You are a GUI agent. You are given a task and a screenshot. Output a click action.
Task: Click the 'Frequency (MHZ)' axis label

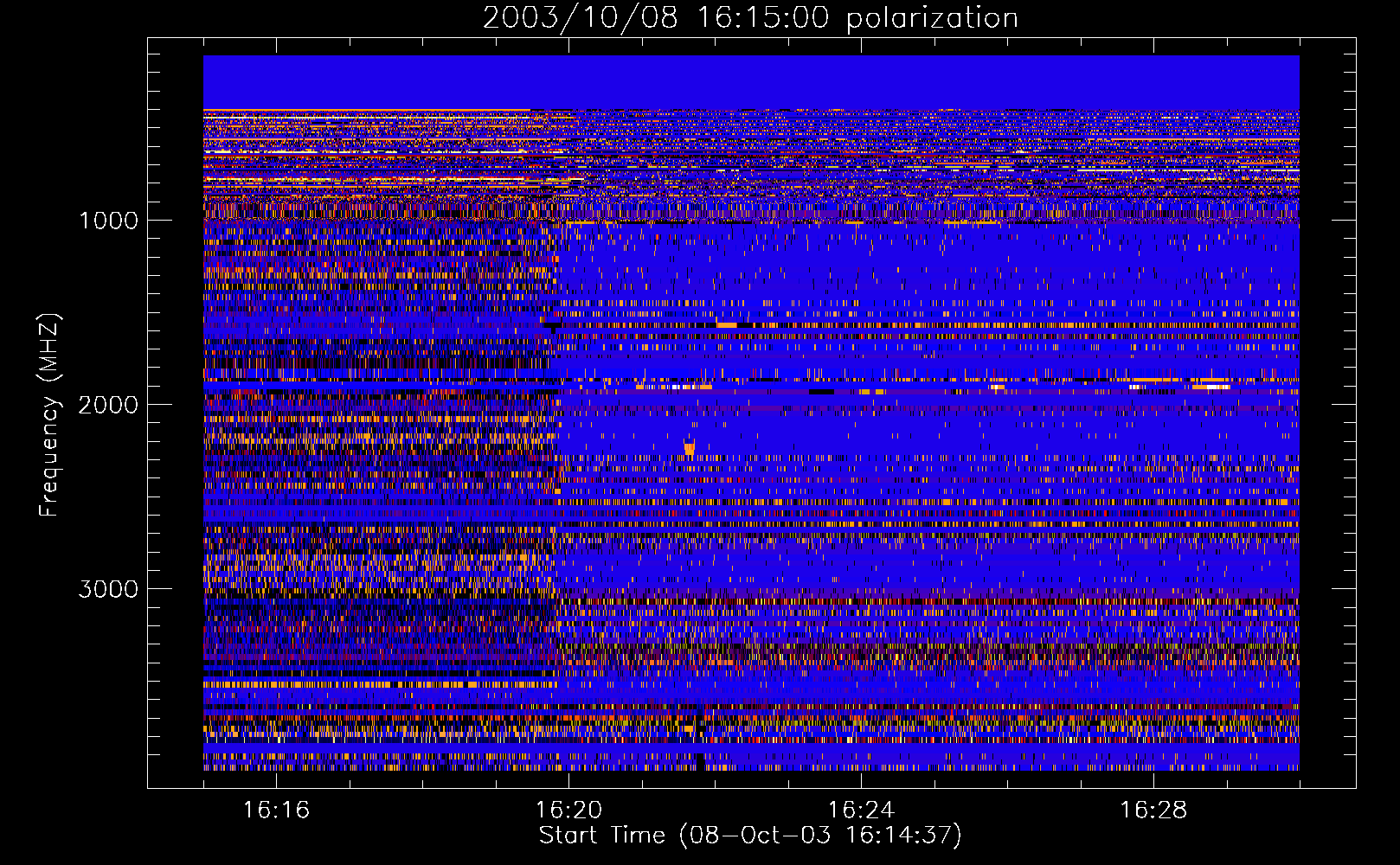49,415
